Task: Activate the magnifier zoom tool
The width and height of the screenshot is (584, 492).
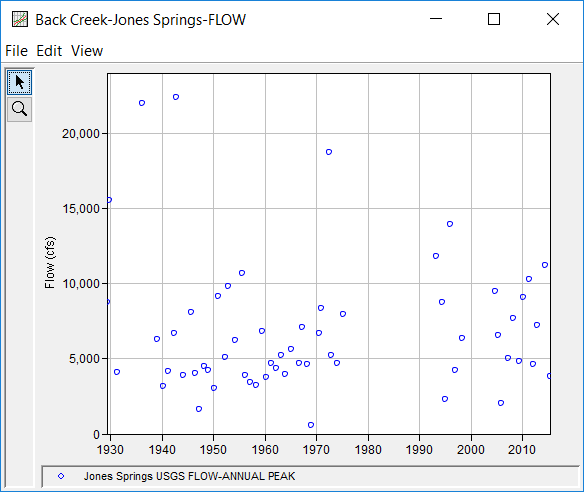Action: [x=19, y=109]
